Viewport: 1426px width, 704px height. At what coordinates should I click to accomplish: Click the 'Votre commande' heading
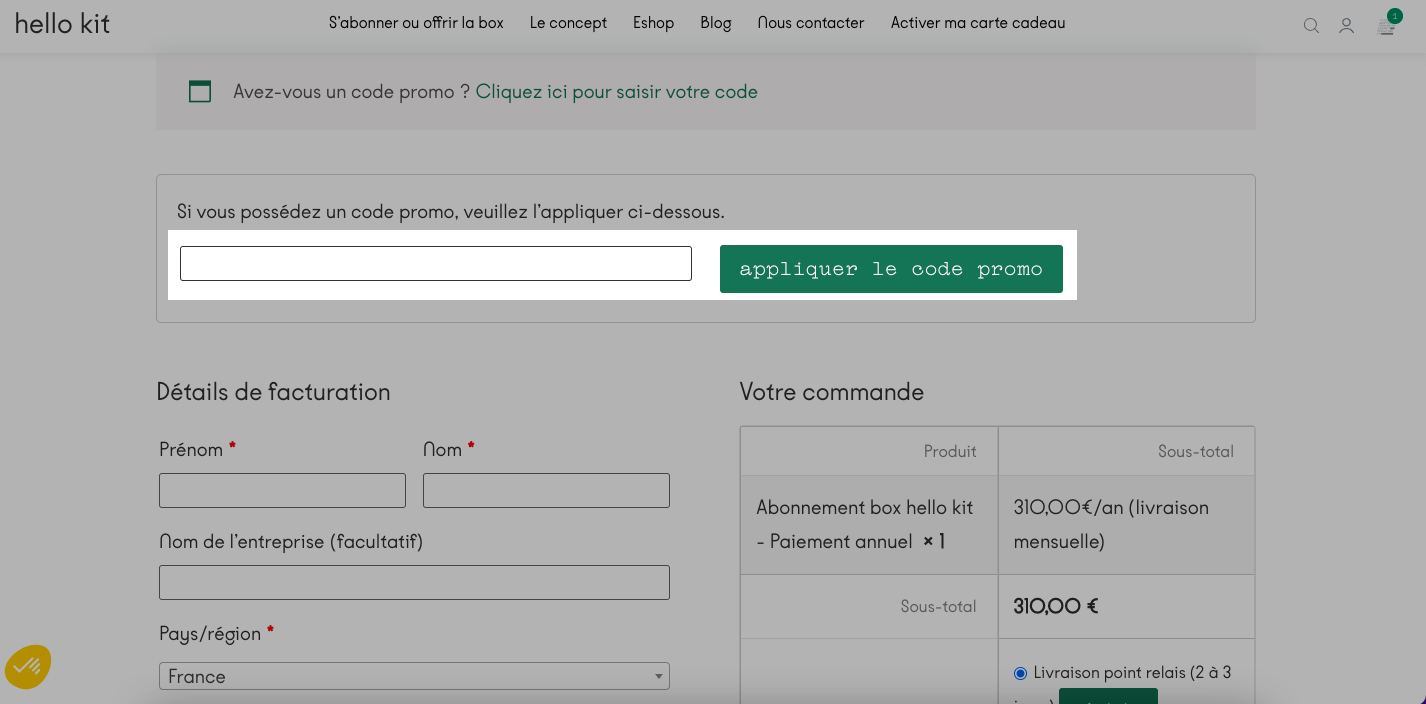click(832, 392)
